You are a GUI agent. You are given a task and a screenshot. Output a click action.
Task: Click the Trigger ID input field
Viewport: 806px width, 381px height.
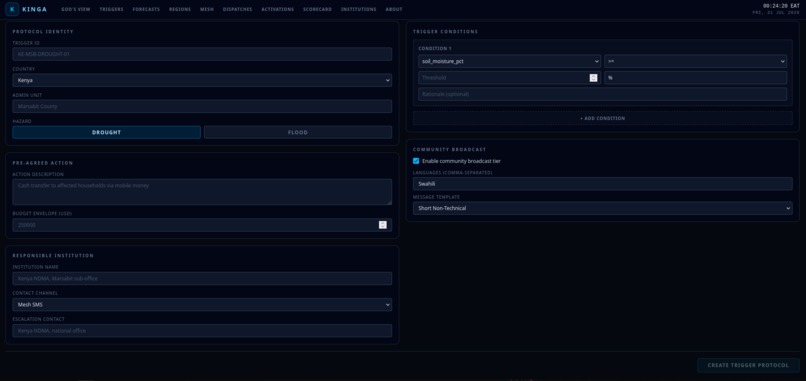click(202, 54)
